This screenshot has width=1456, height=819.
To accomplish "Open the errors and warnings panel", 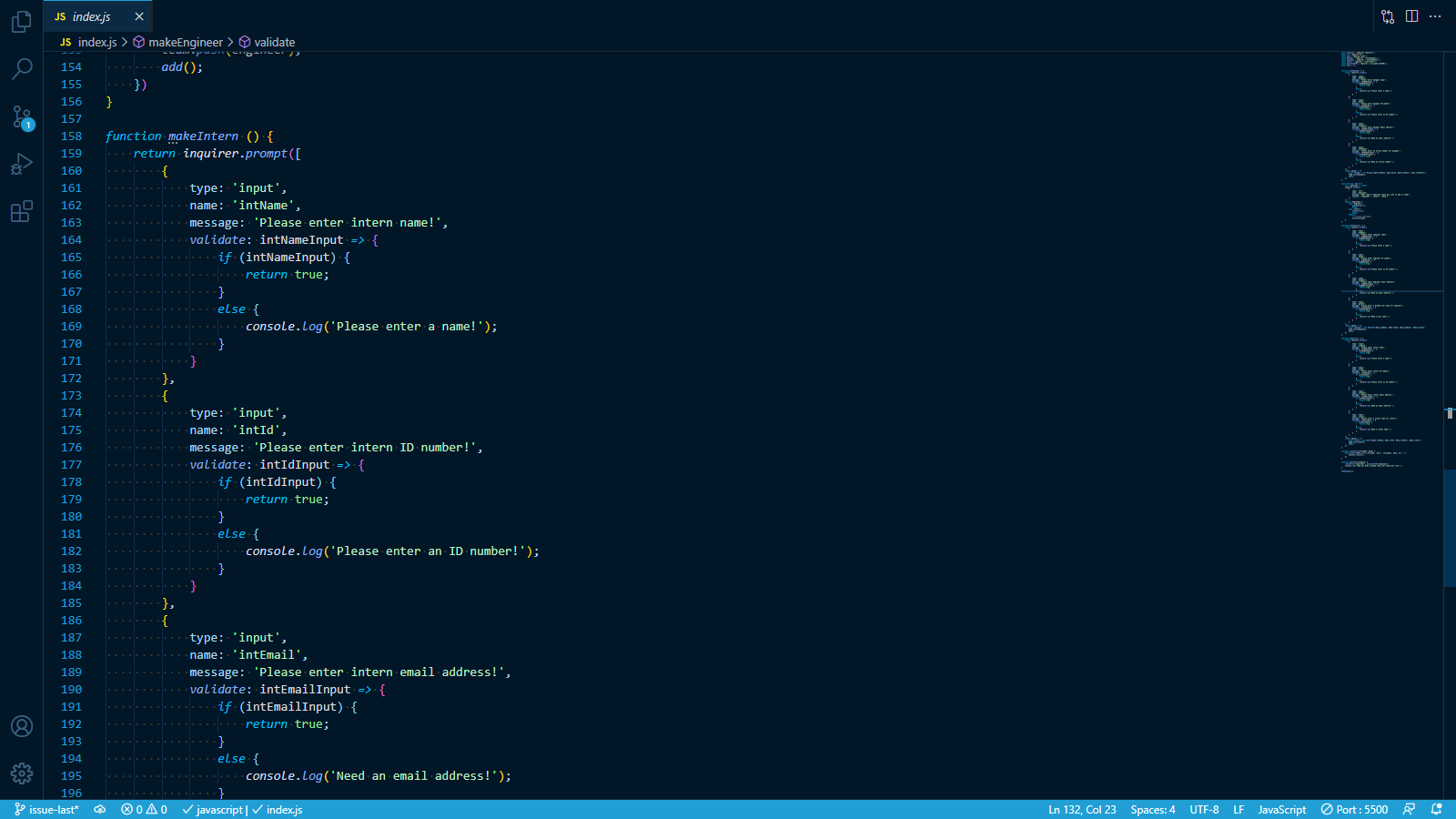I will [x=144, y=810].
